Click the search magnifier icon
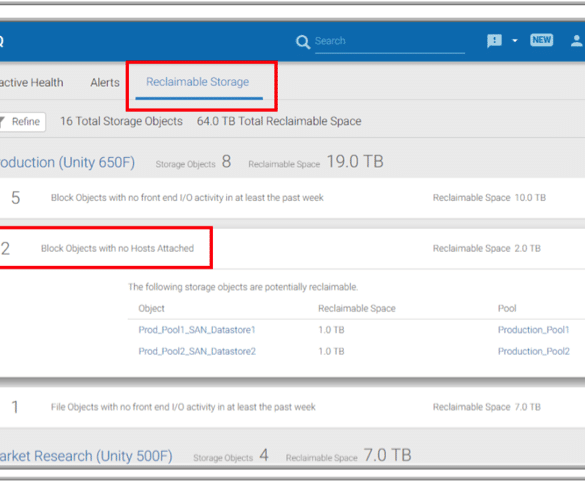This screenshot has width=585, height=481. tap(303, 42)
